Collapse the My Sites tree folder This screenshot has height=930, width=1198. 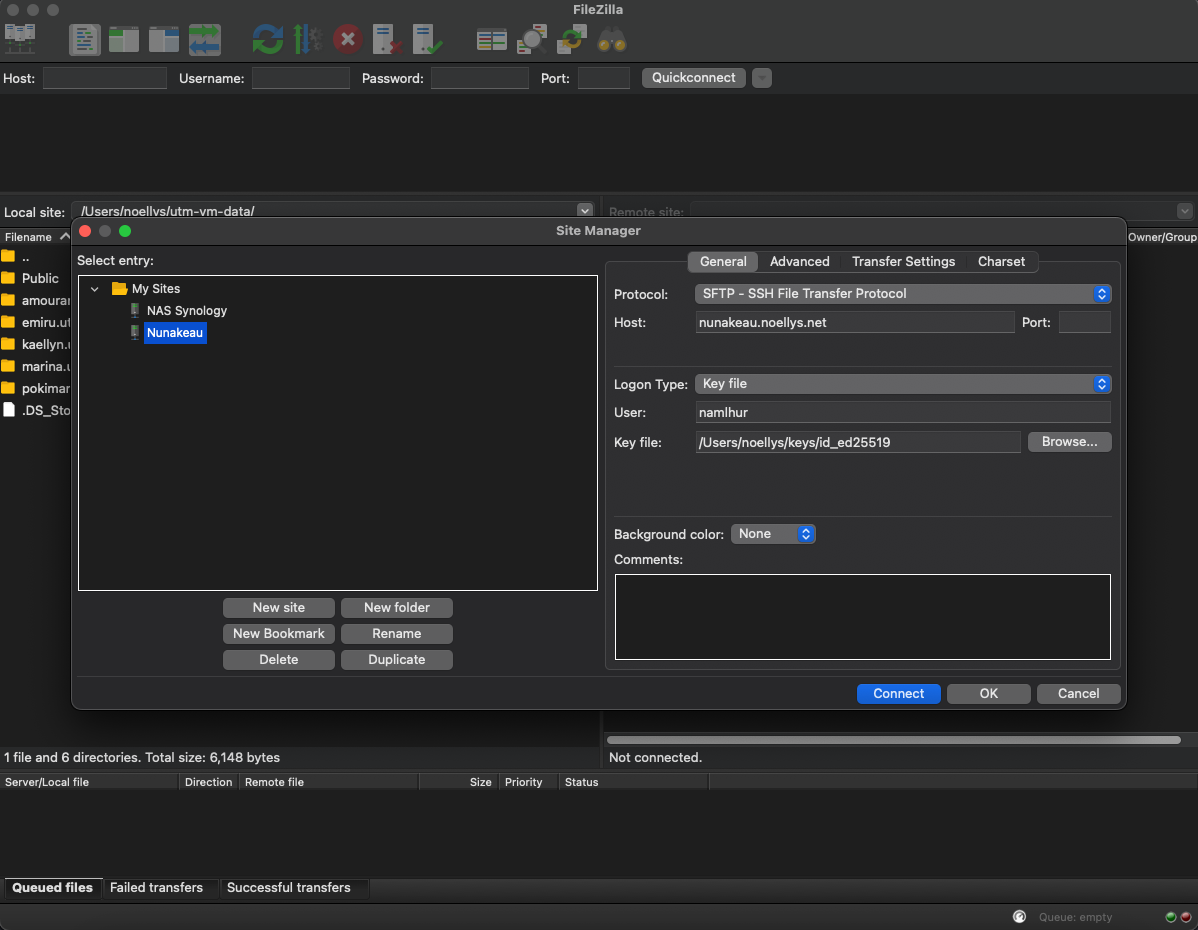click(95, 289)
